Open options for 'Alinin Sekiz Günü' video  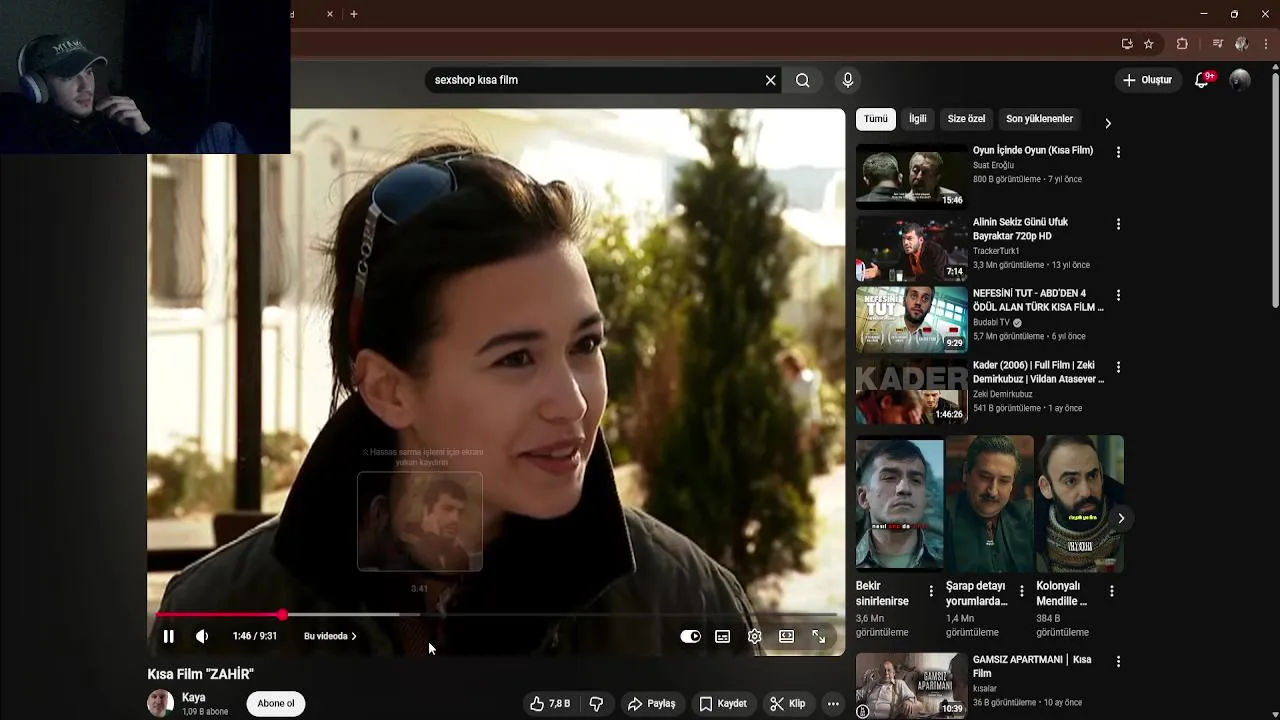pyautogui.click(x=1118, y=224)
